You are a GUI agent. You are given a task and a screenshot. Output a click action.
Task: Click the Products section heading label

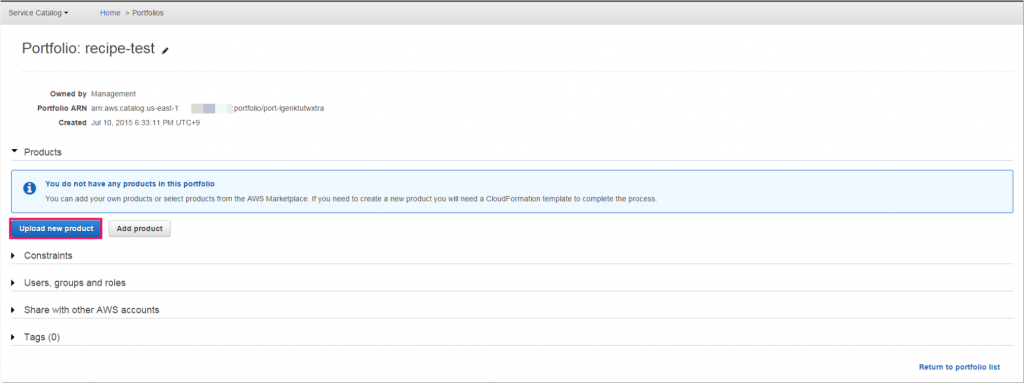coord(43,152)
